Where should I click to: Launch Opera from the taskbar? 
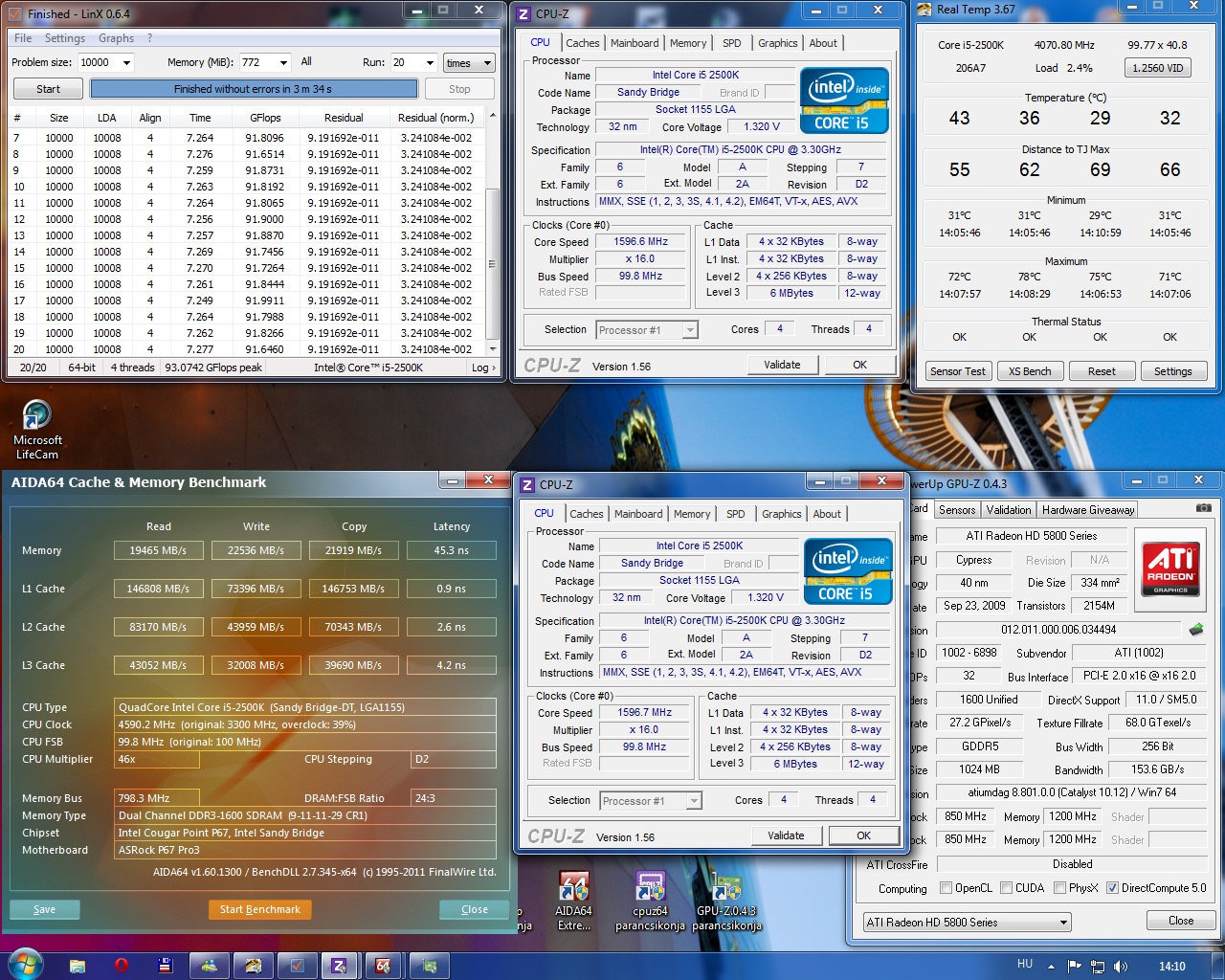tap(122, 966)
